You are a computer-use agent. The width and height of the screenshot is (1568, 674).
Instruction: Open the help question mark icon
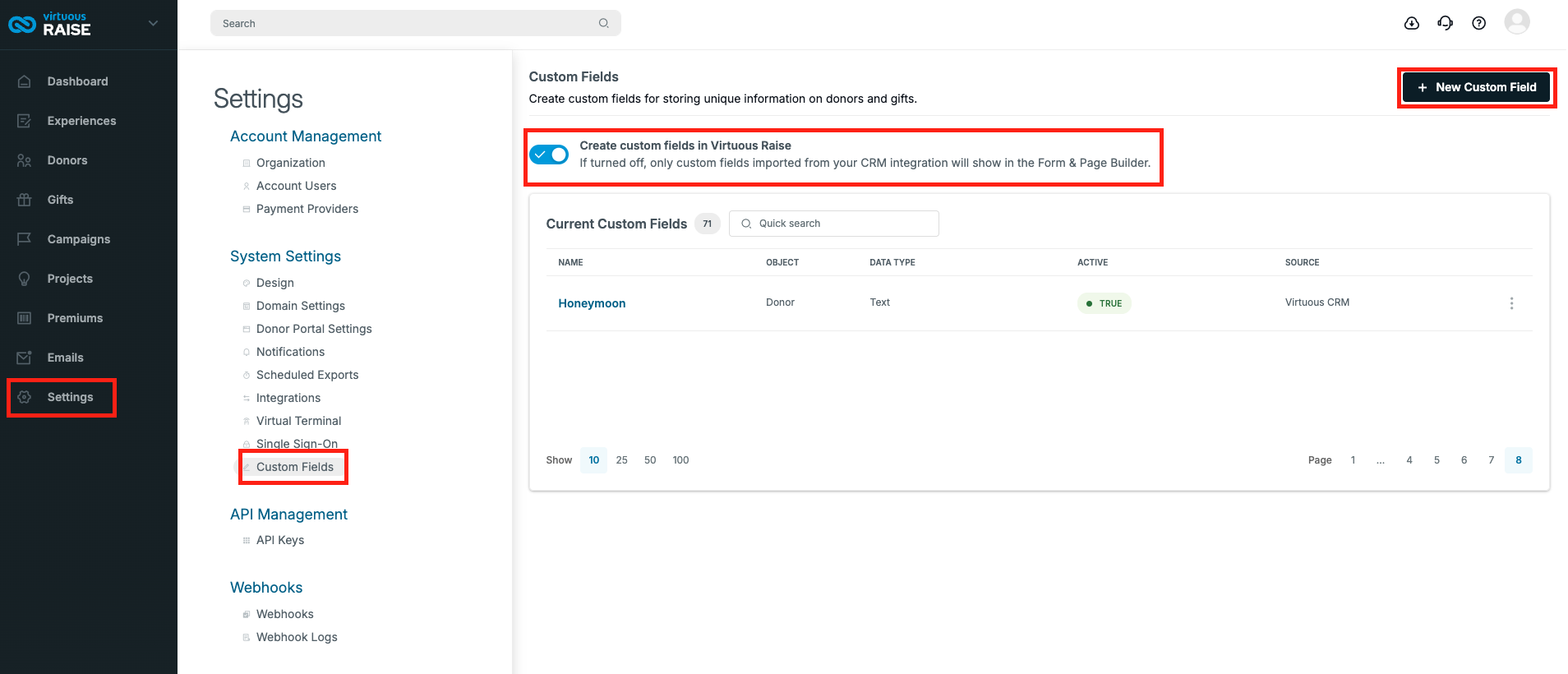tap(1479, 23)
